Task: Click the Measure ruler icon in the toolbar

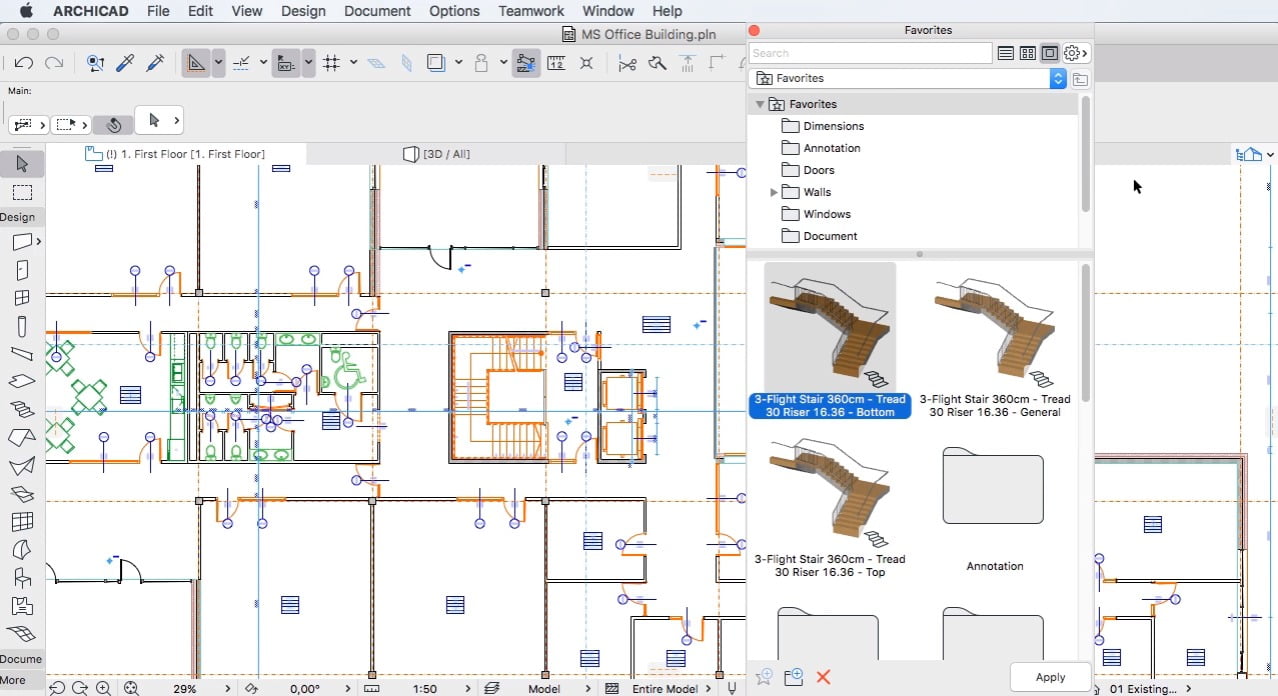Action: click(556, 63)
